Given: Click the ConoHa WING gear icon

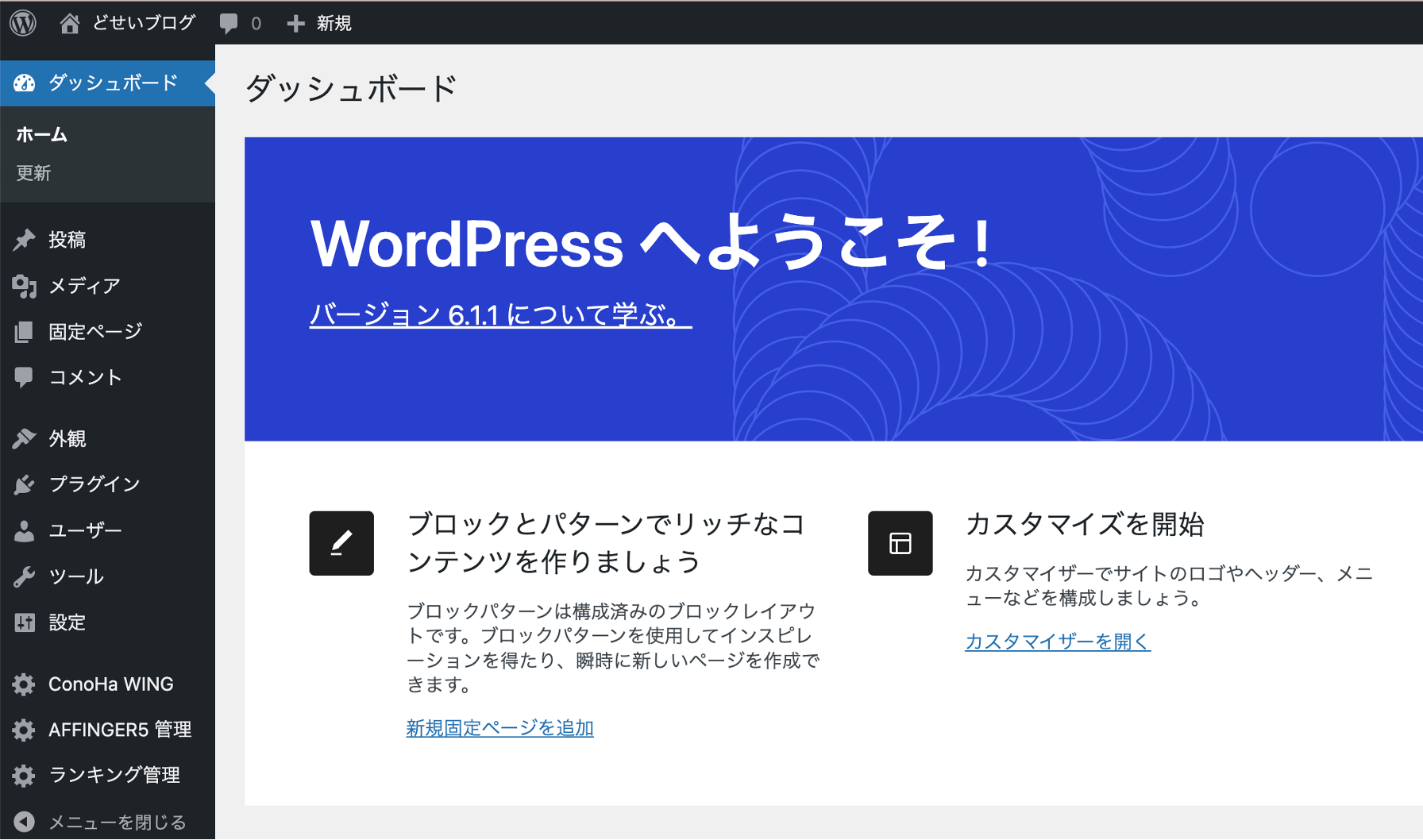Looking at the screenshot, I should tap(25, 684).
